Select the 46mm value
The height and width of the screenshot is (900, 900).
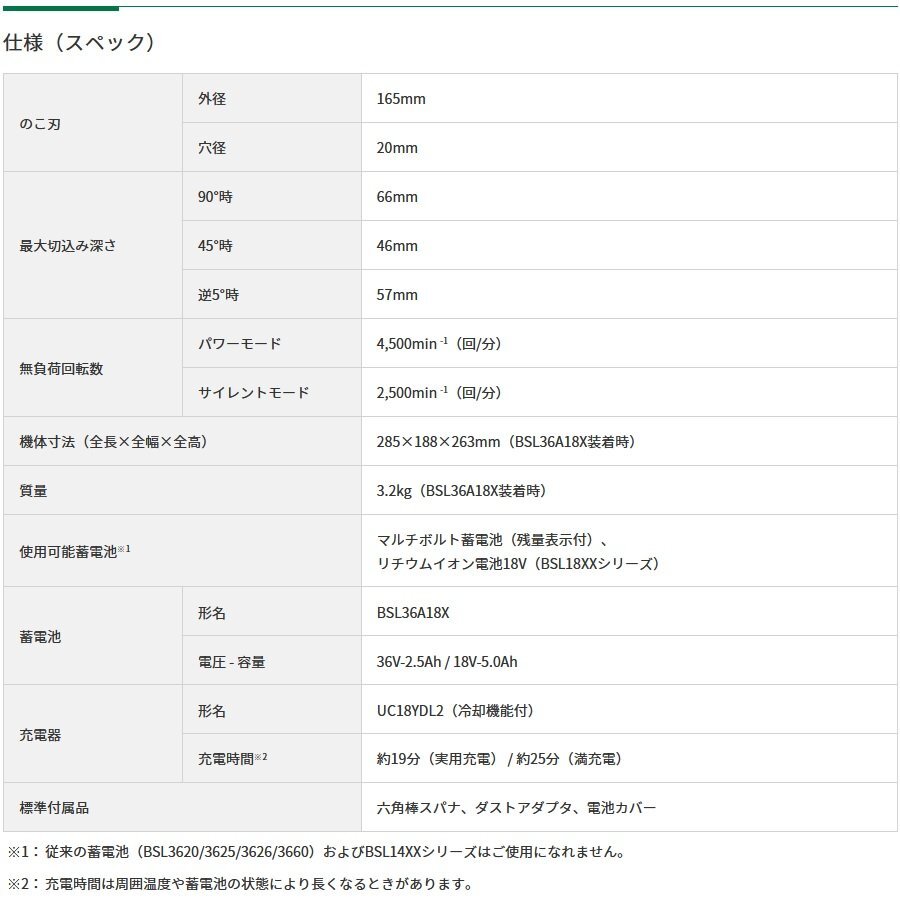(x=397, y=246)
